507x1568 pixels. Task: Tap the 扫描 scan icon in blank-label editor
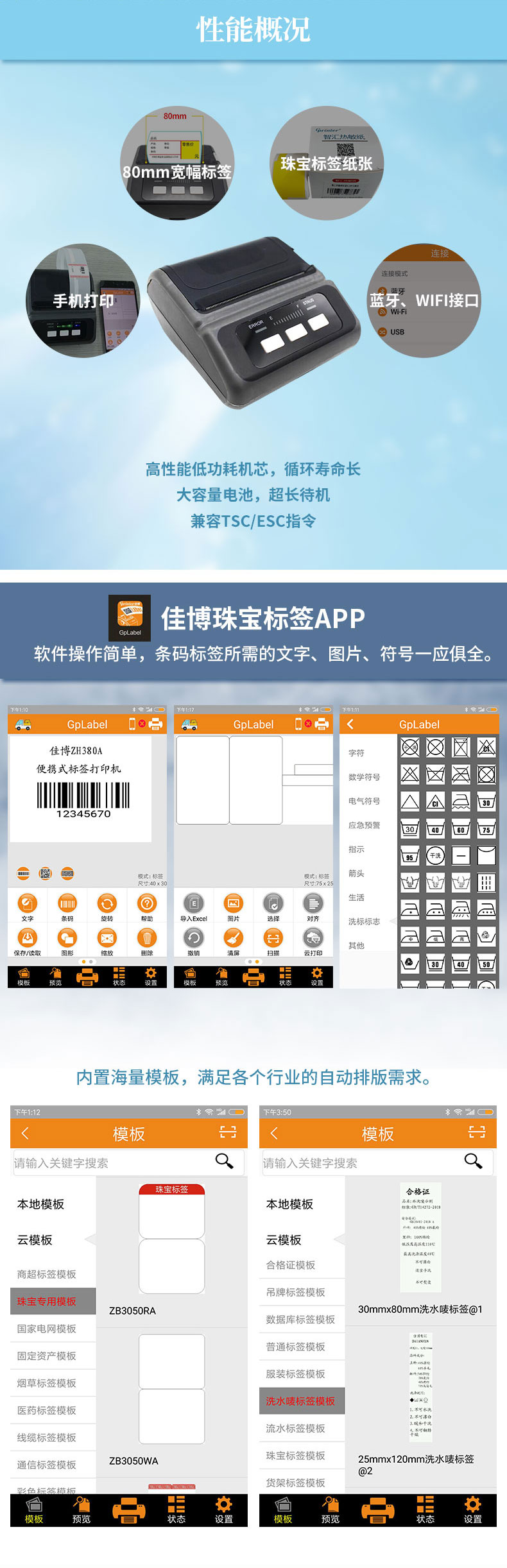pyautogui.click(x=273, y=939)
